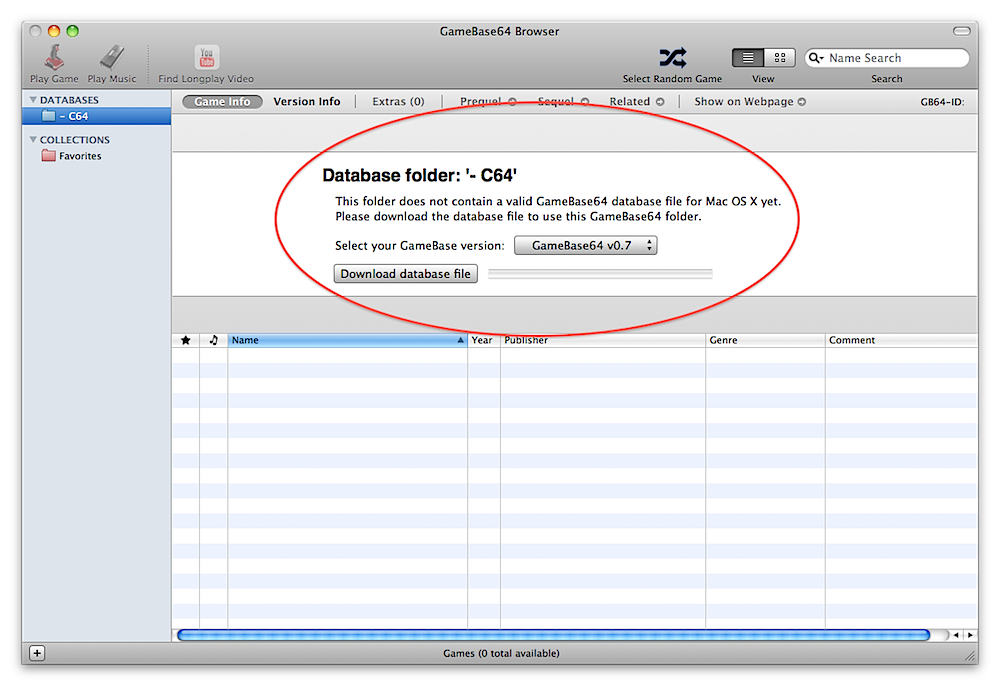Screen dimensions: 1000x686
Task: Go to the Sequel game
Action: point(563,102)
